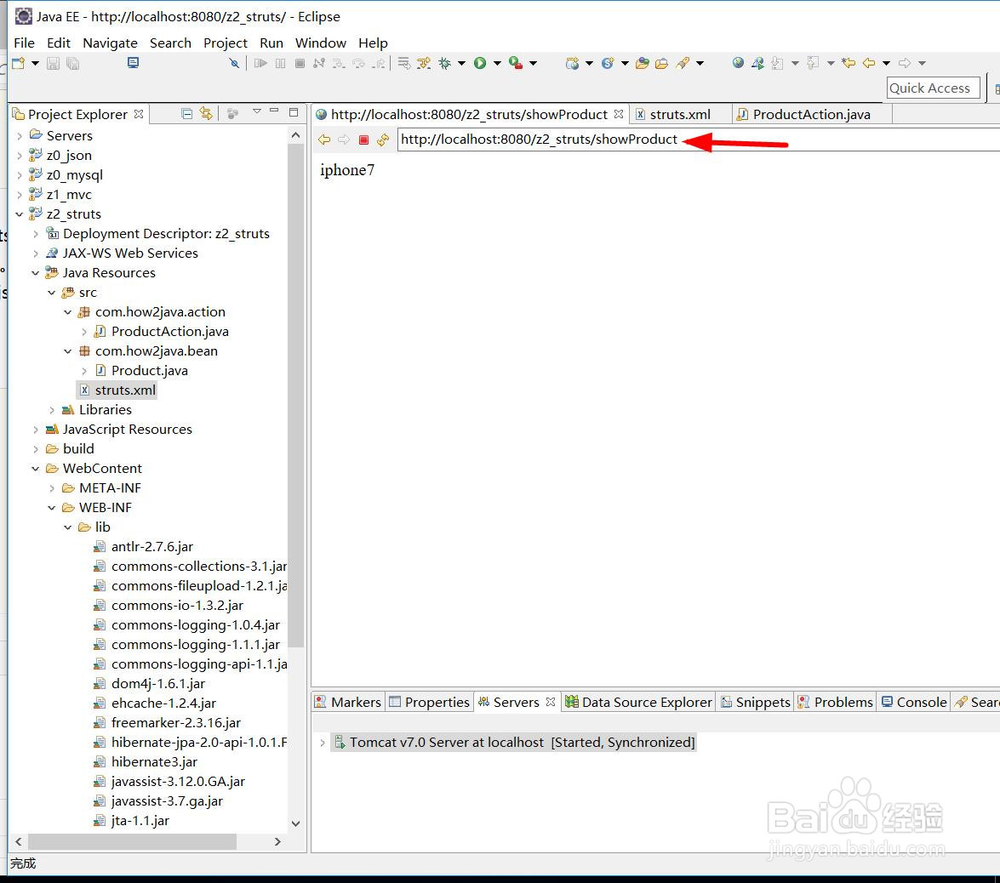Click Project Explorer scroll down arrow
Viewport: 1000px width, 883px height.
pyautogui.click(x=295, y=823)
